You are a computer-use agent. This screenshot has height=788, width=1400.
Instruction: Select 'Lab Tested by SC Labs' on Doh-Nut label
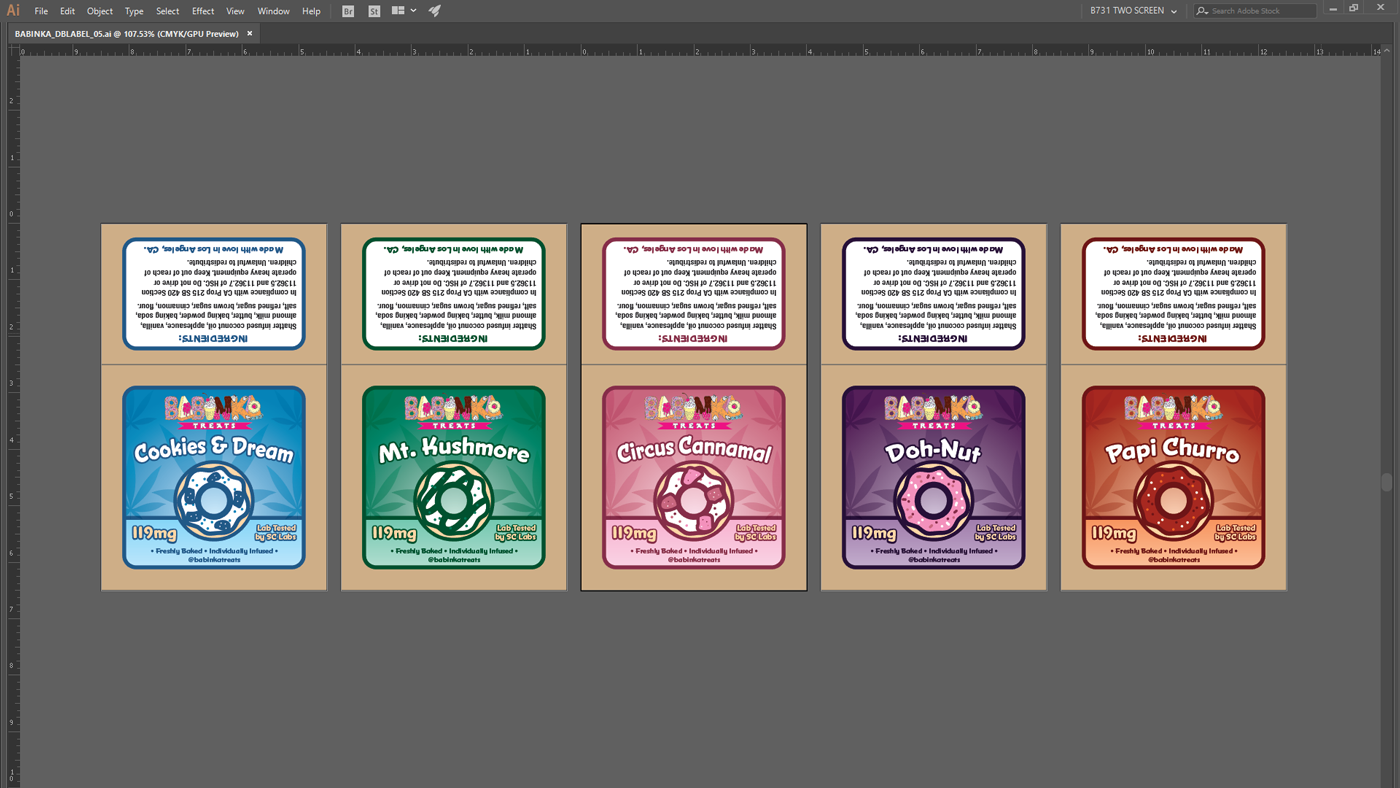(996, 532)
